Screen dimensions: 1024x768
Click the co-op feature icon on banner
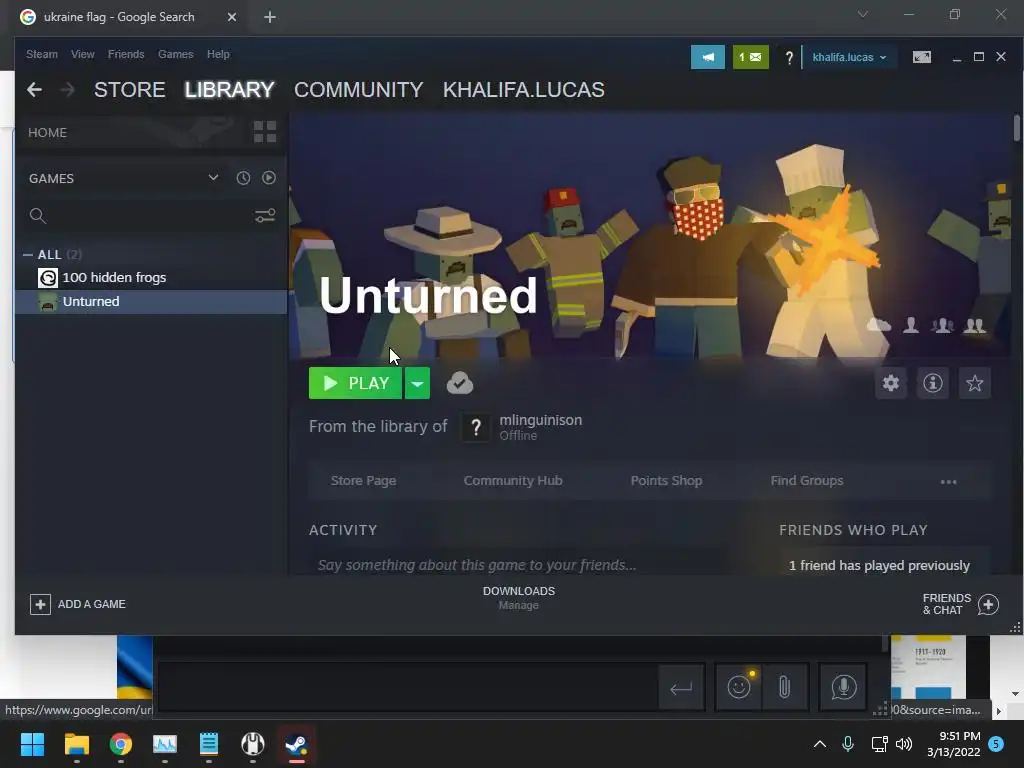(x=942, y=325)
